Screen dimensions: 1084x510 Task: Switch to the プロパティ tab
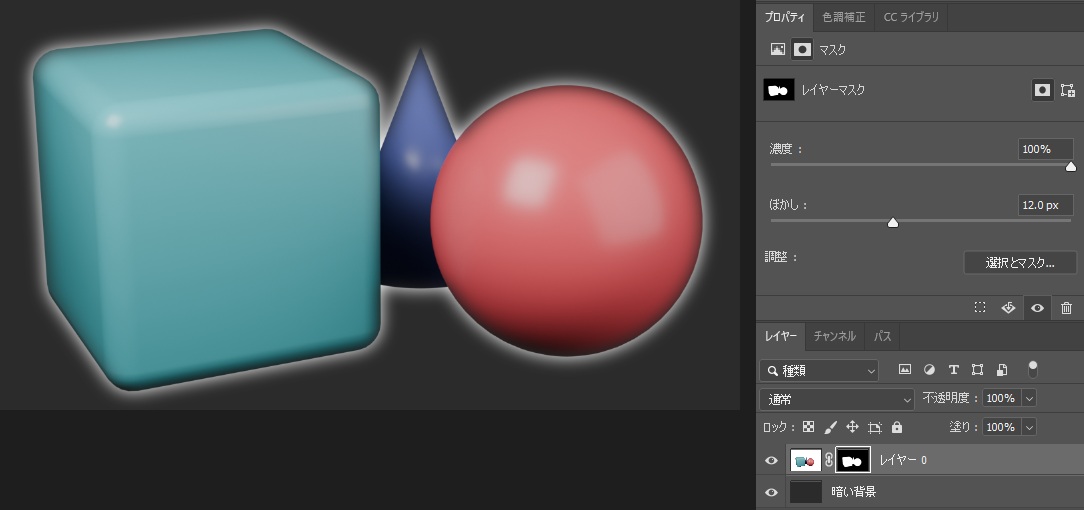click(x=784, y=17)
